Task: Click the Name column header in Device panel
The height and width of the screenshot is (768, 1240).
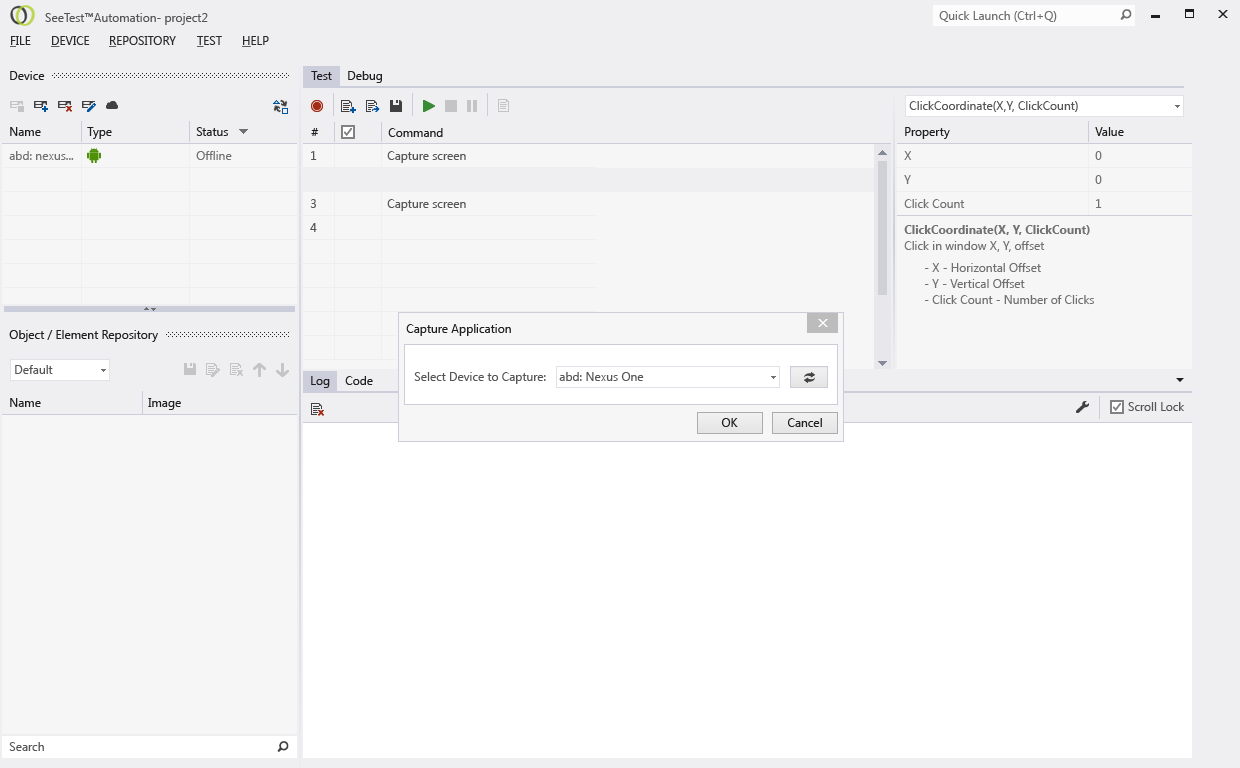Action: (41, 132)
